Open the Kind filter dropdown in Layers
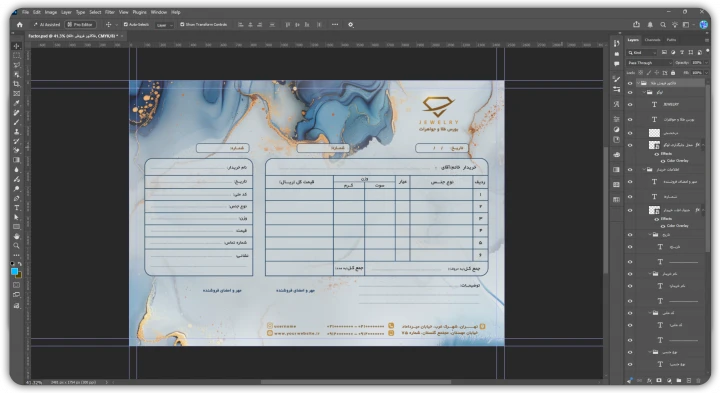This screenshot has height=393, width=720. [x=642, y=53]
